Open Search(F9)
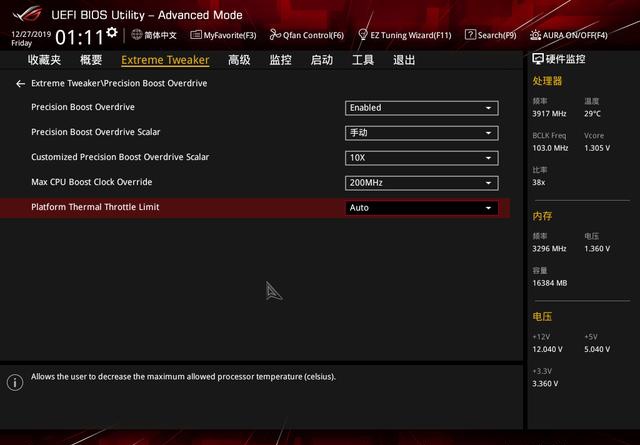The image size is (640, 445). (x=491, y=35)
